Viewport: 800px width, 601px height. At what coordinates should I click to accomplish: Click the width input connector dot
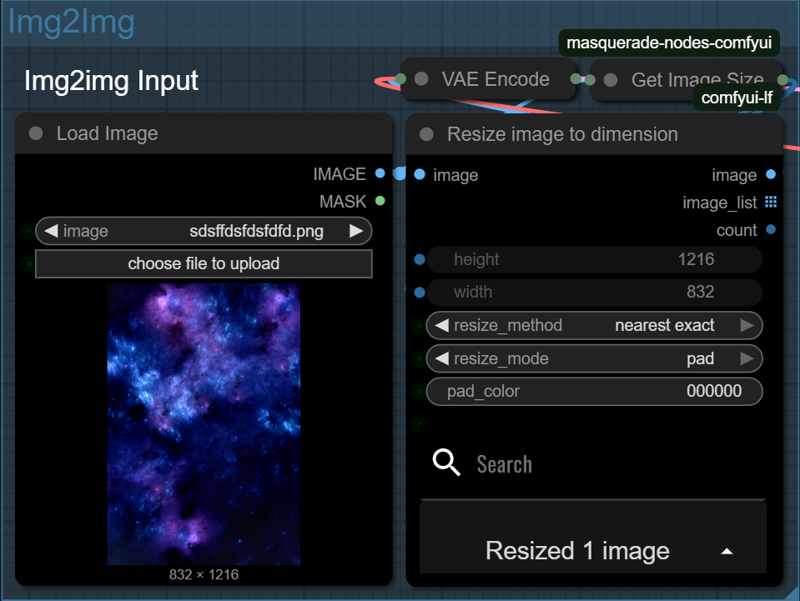click(419, 292)
